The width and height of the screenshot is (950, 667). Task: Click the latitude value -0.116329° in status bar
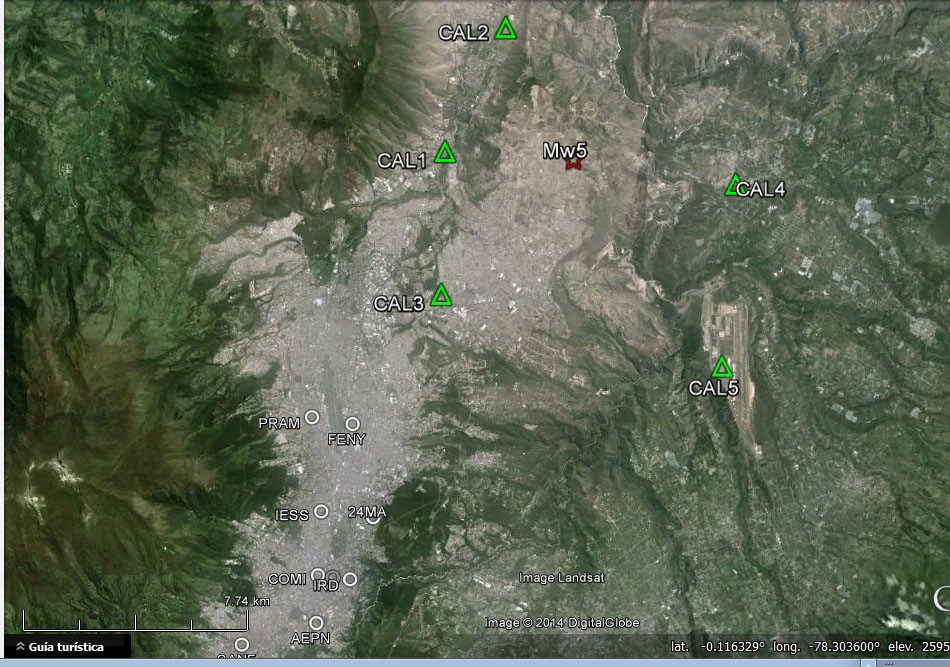pos(732,646)
